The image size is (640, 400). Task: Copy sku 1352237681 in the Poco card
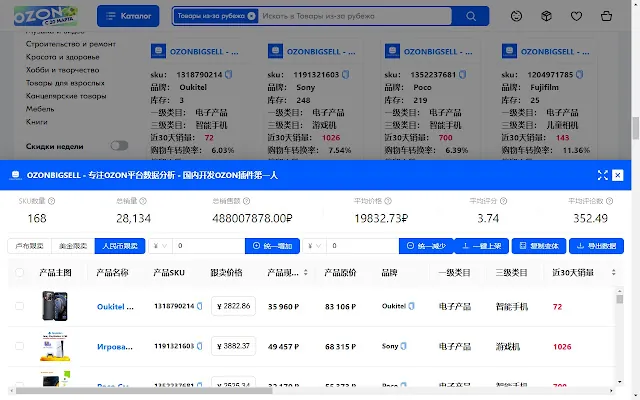[462, 74]
